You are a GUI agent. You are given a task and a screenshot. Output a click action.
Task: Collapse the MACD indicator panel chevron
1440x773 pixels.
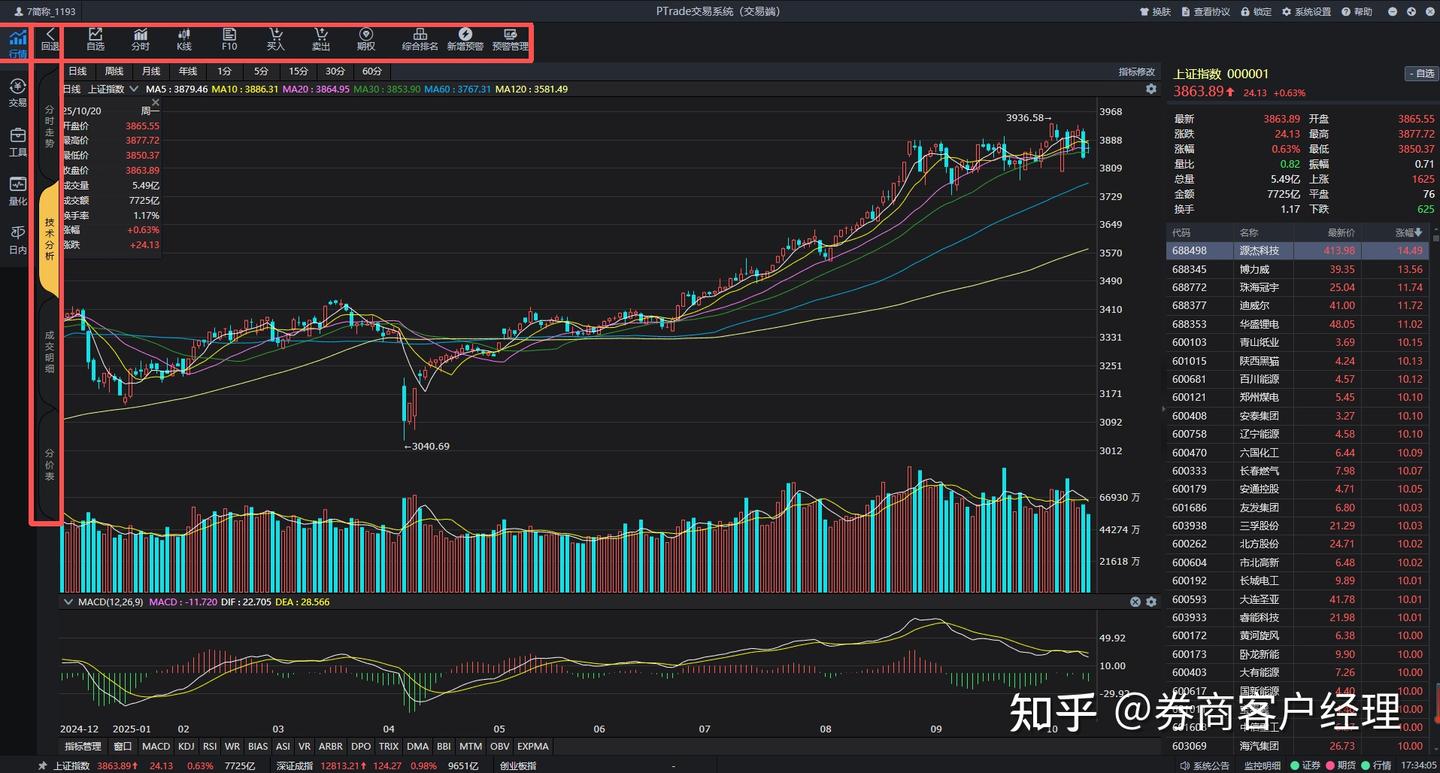coord(69,602)
